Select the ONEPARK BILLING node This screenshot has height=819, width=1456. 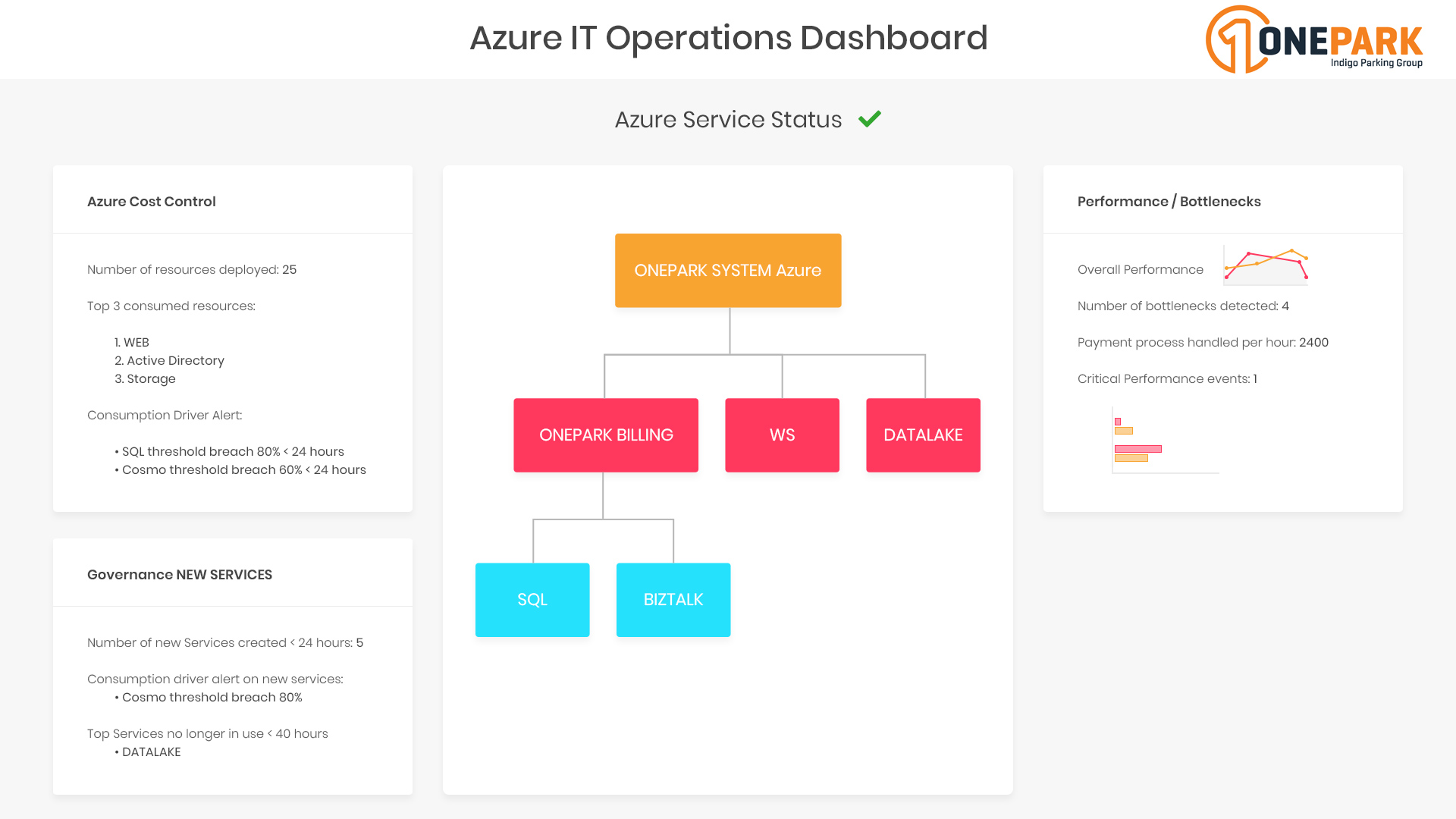(x=606, y=435)
